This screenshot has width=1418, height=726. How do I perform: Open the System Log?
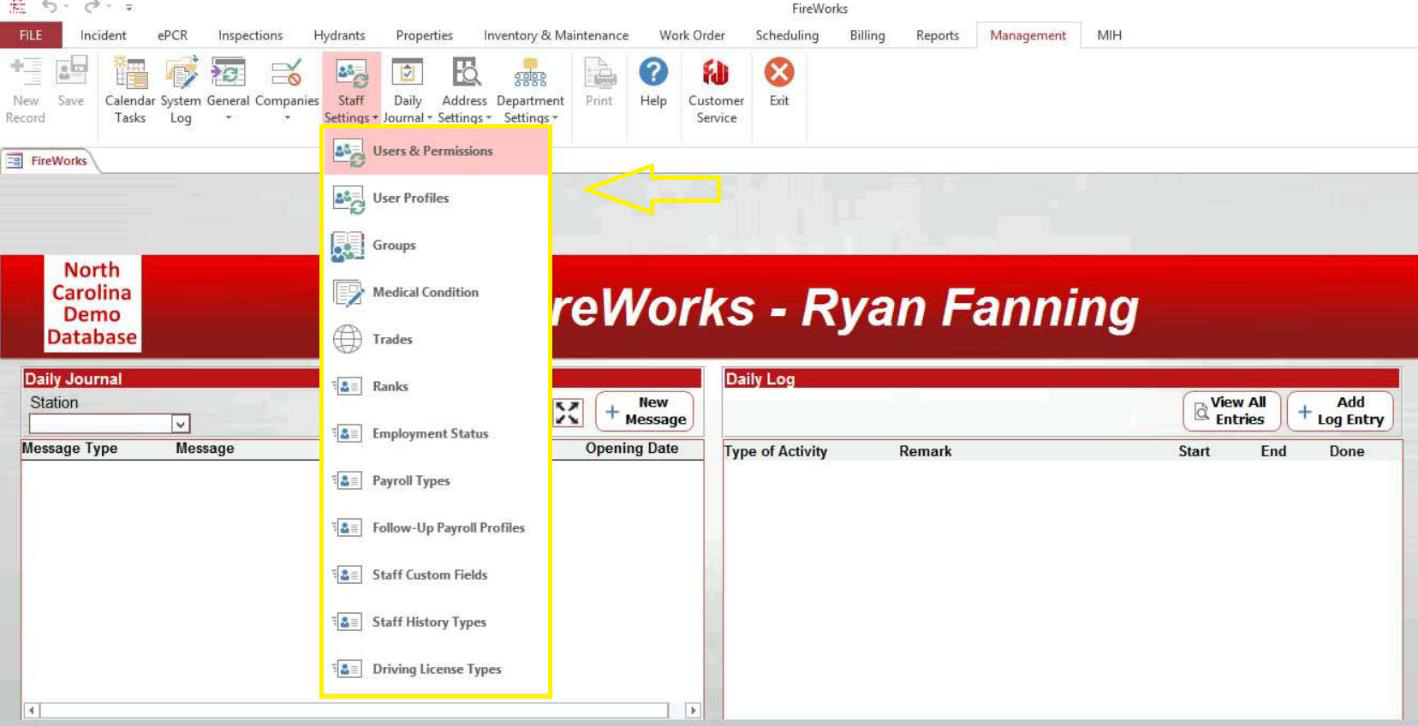pos(179,92)
